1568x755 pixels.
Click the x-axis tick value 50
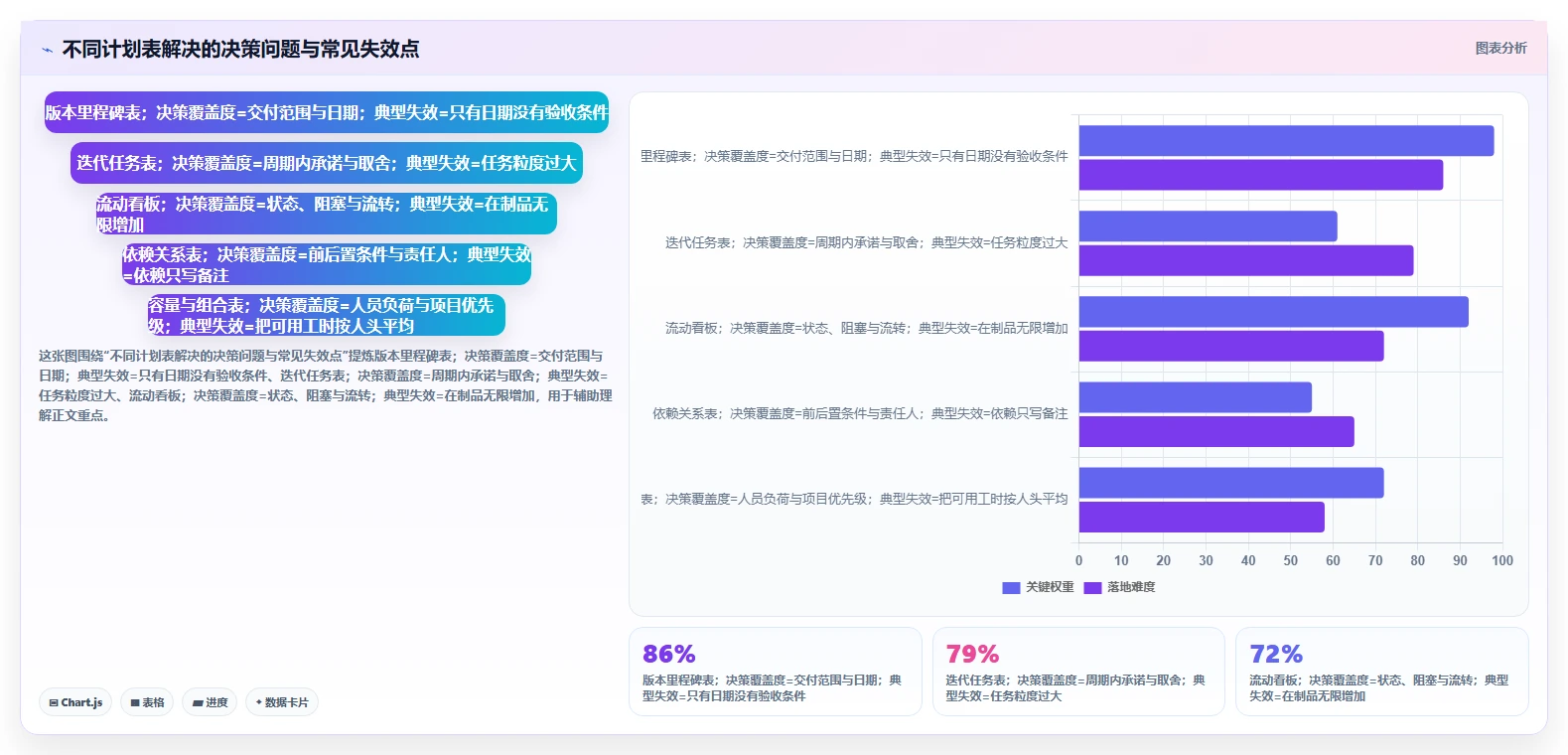1291,561
